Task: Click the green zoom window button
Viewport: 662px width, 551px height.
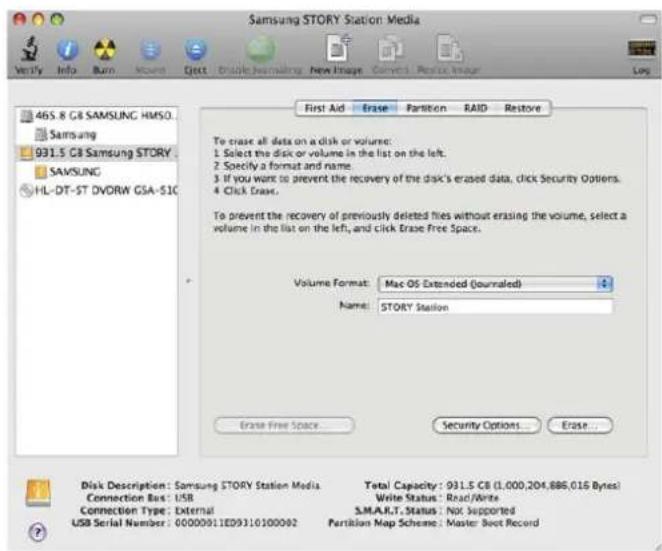Action: click(57, 19)
